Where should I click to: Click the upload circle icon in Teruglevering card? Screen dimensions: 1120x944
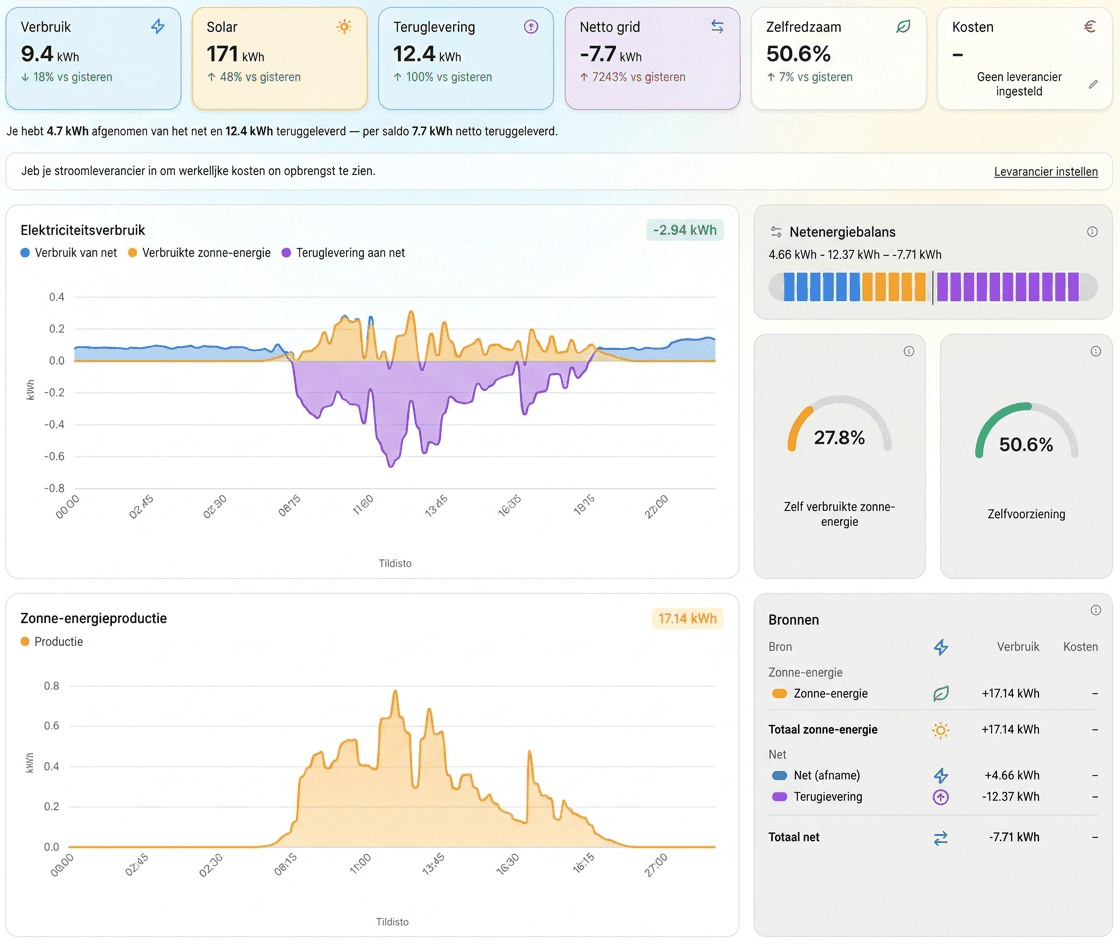531,26
